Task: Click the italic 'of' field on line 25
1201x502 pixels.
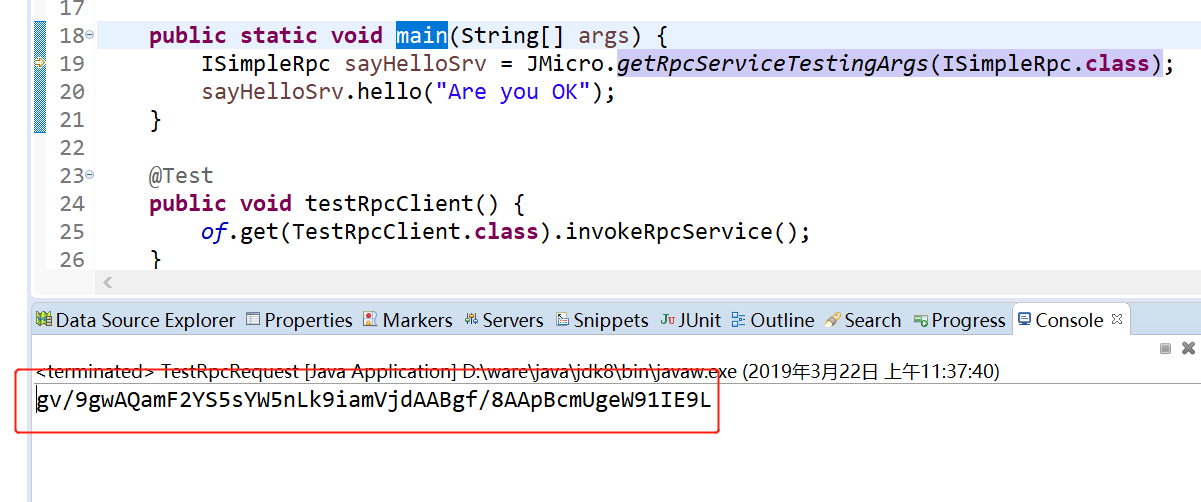Action: (214, 232)
